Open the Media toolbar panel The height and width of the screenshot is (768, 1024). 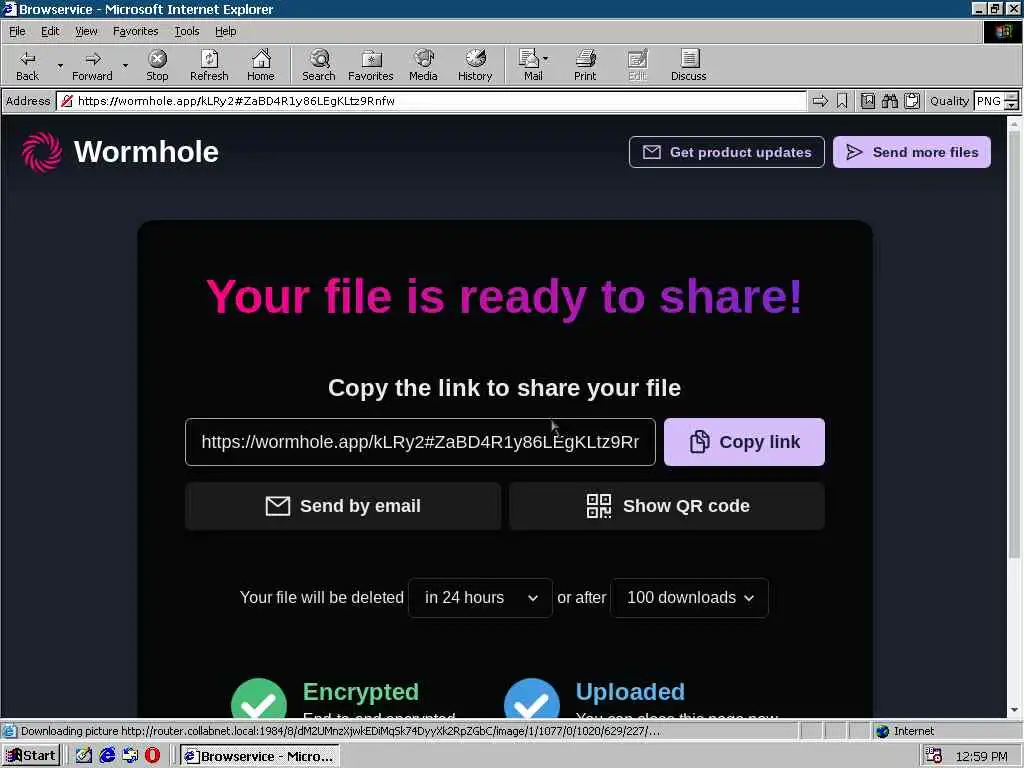click(x=423, y=65)
